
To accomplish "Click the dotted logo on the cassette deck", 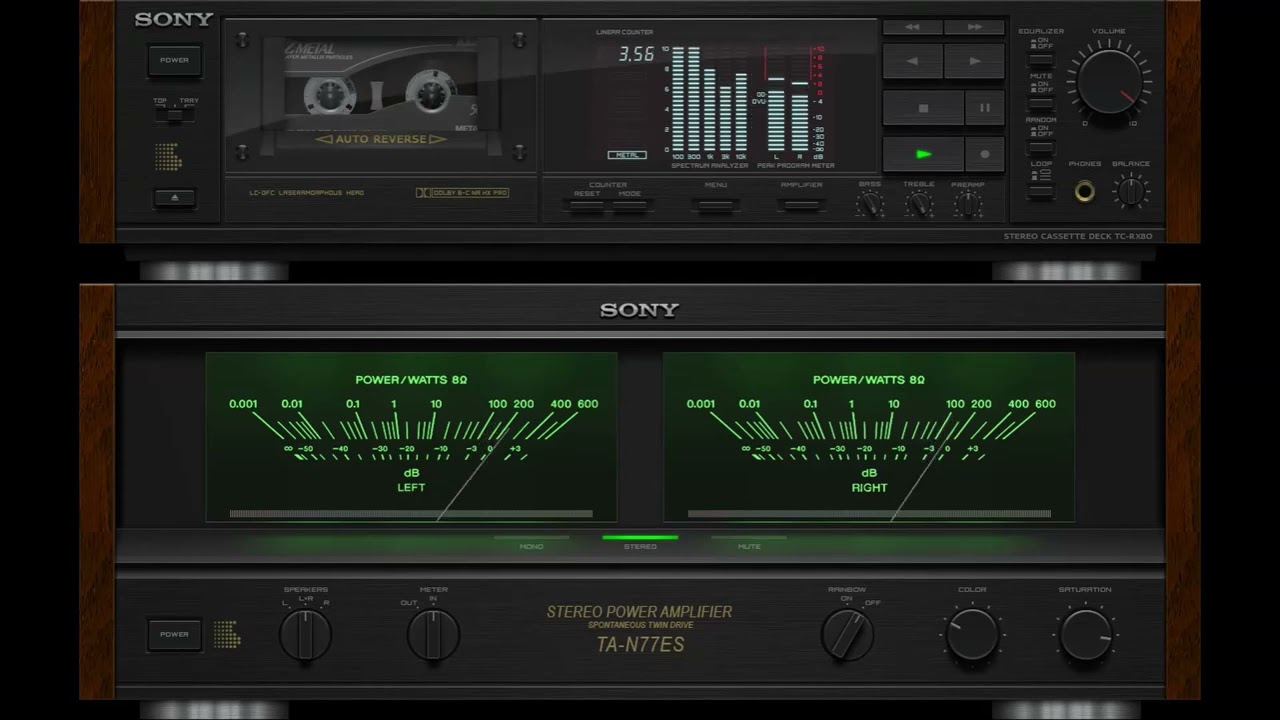I will [x=167, y=156].
